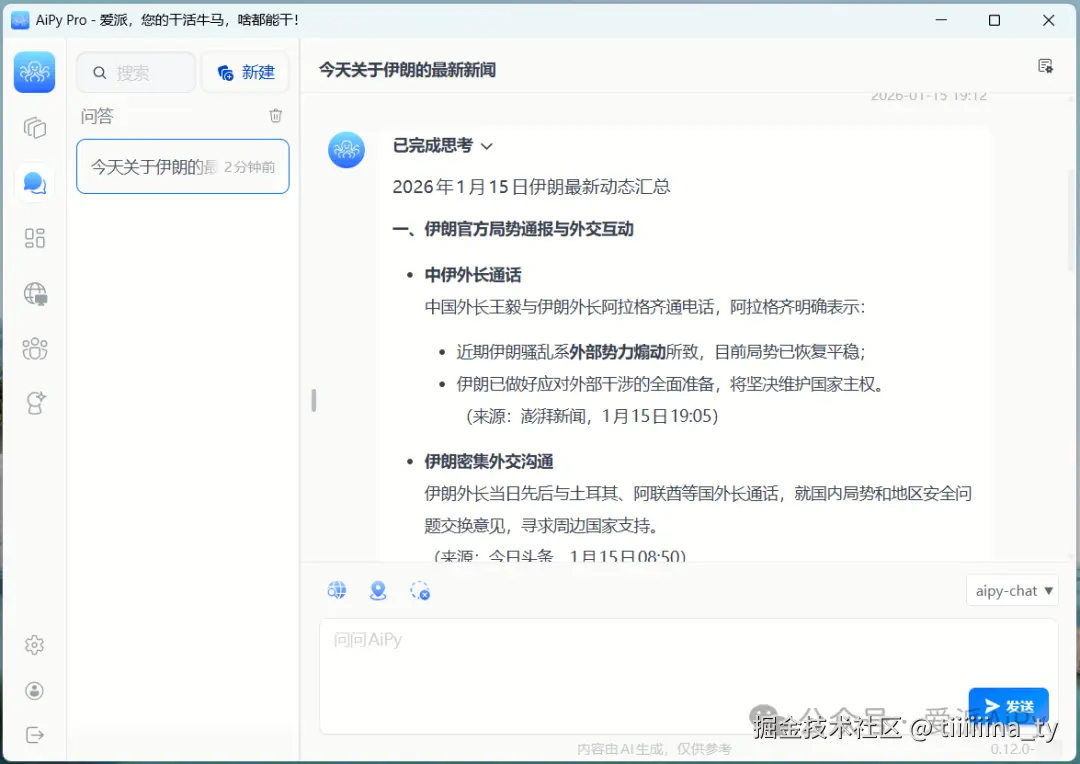Open the apps grid icon in the sidebar
This screenshot has height=764, width=1080.
(34, 238)
